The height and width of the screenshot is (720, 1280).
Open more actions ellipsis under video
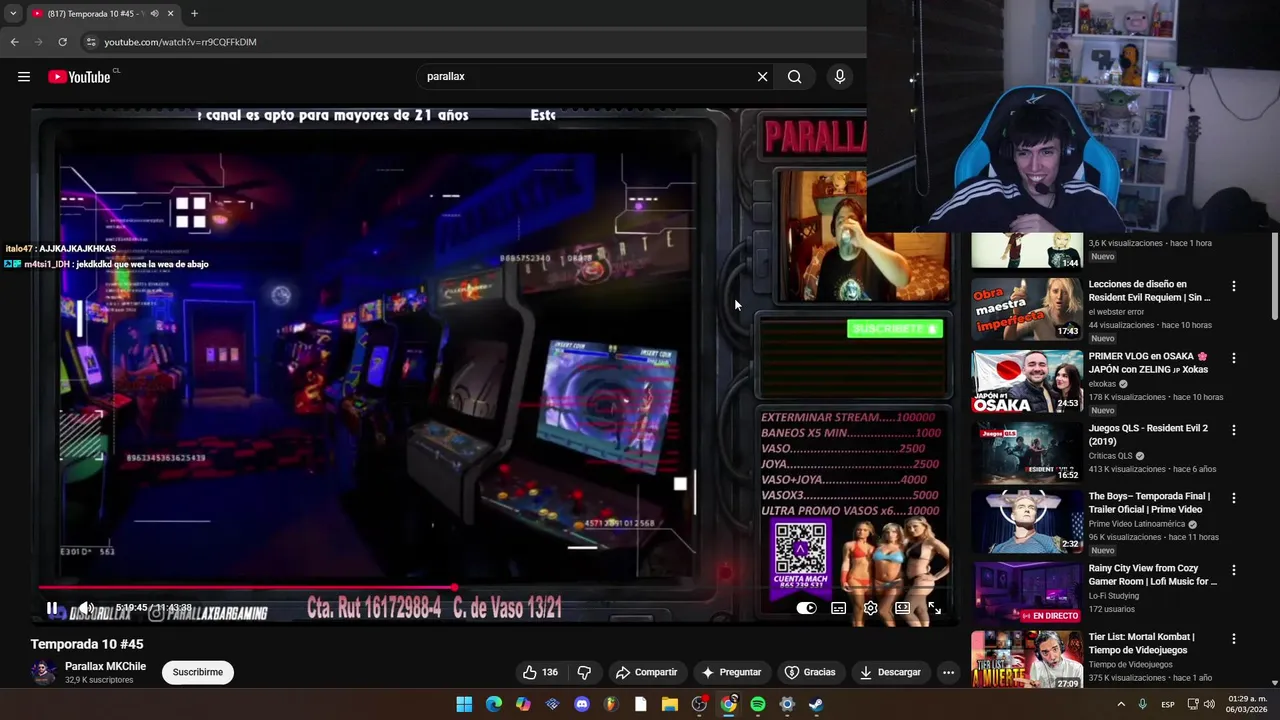coord(948,672)
